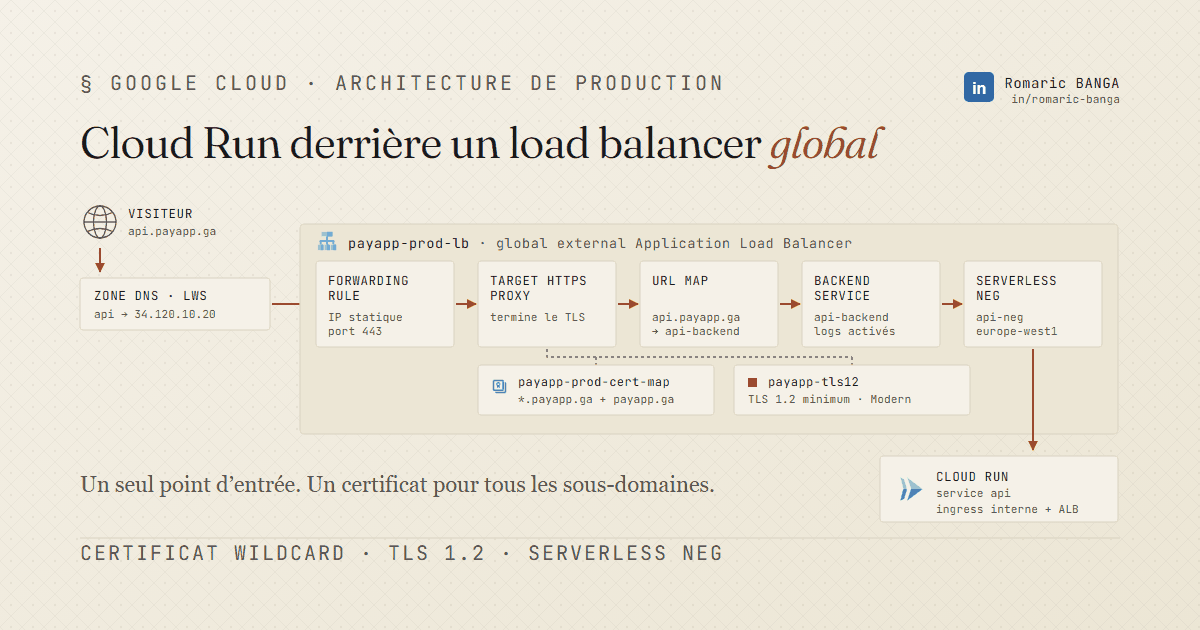Image resolution: width=1200 pixels, height=630 pixels.
Task: Click the LinkedIn logo icon
Action: (x=979, y=87)
